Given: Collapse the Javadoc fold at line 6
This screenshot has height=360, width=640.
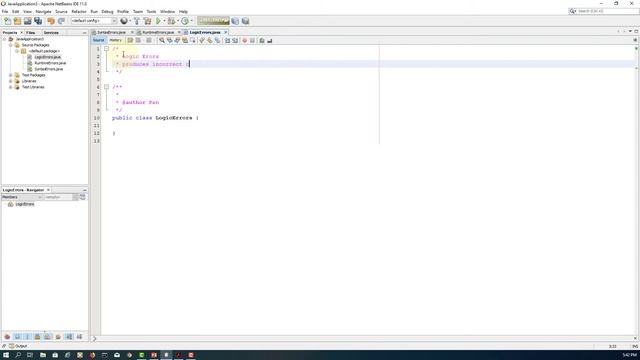Looking at the screenshot, I should (106, 87).
